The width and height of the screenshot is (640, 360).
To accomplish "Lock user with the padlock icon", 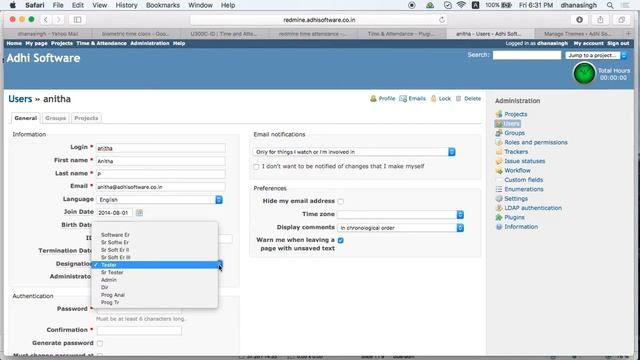I will point(433,98).
